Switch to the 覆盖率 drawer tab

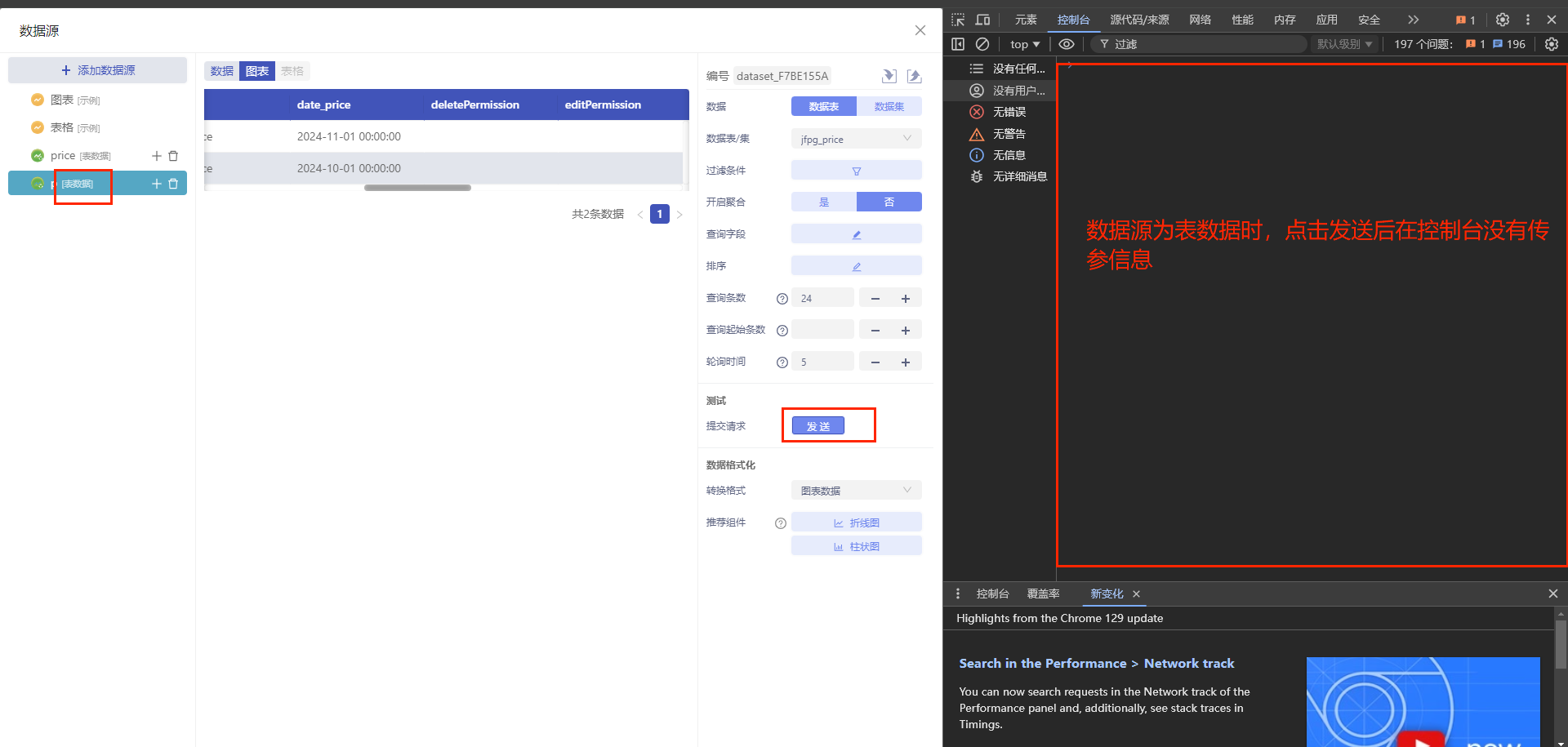[x=1044, y=594]
